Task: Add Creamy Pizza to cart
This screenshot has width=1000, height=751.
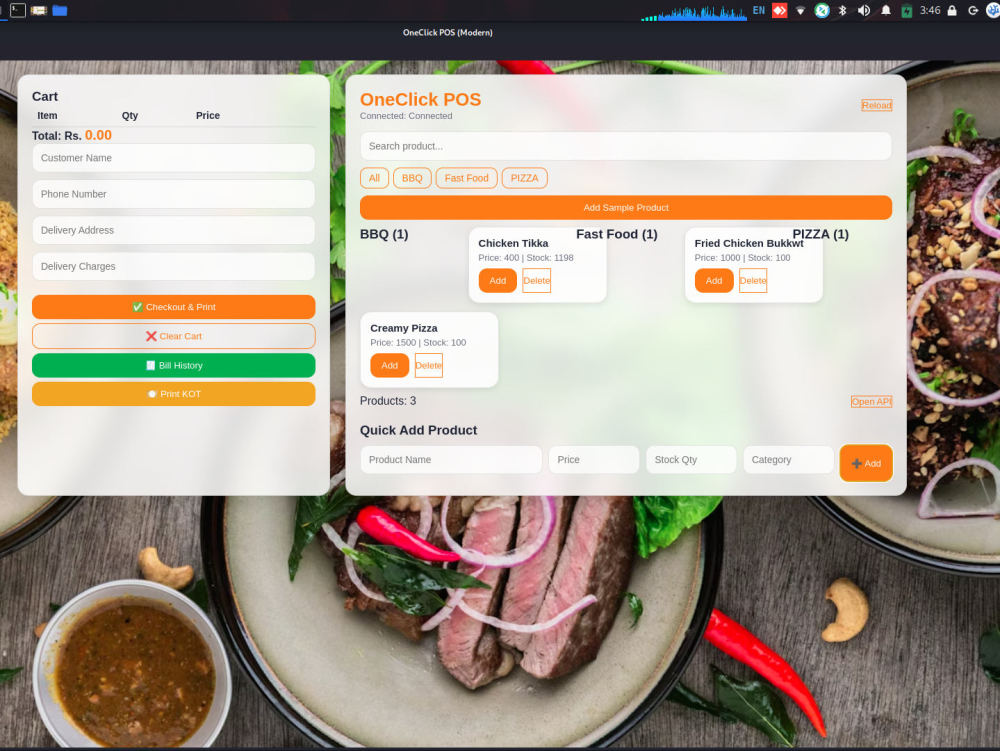Action: coord(390,365)
